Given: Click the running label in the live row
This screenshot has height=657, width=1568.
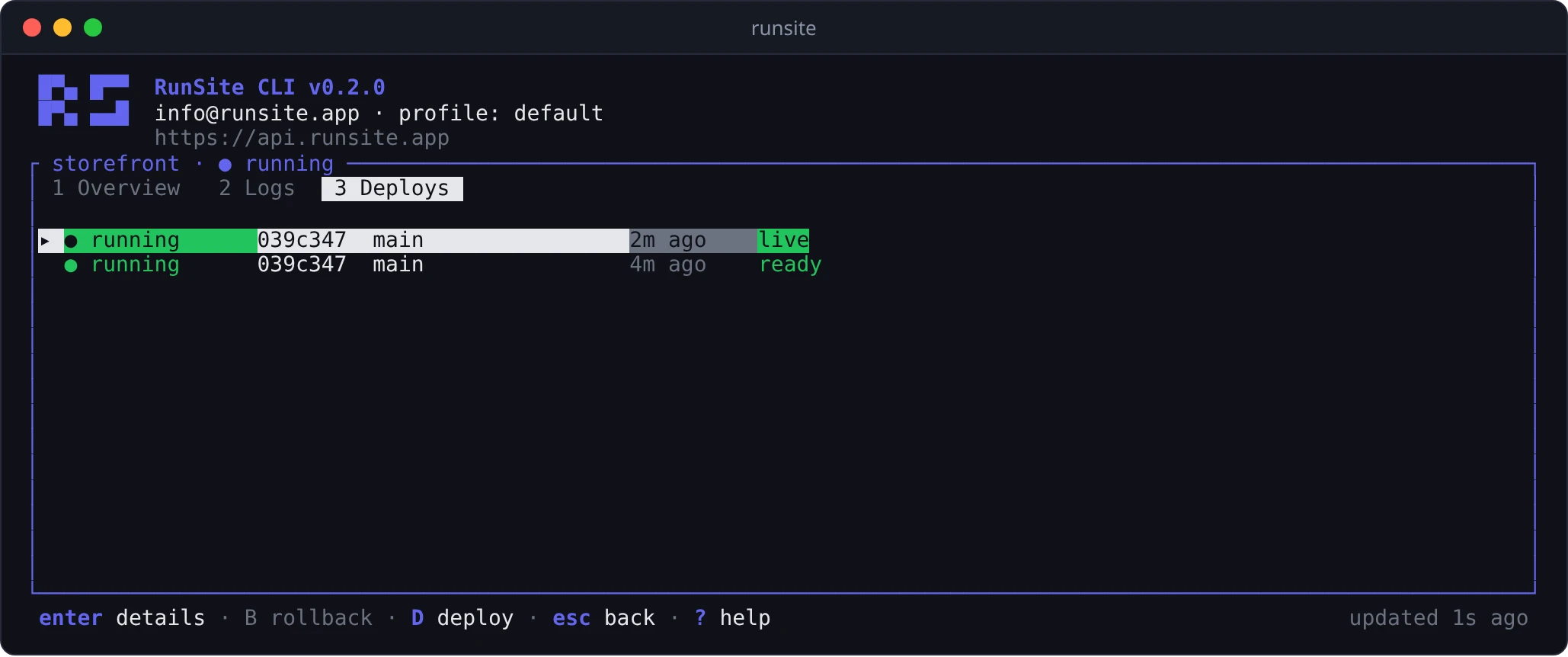Looking at the screenshot, I should (136, 240).
